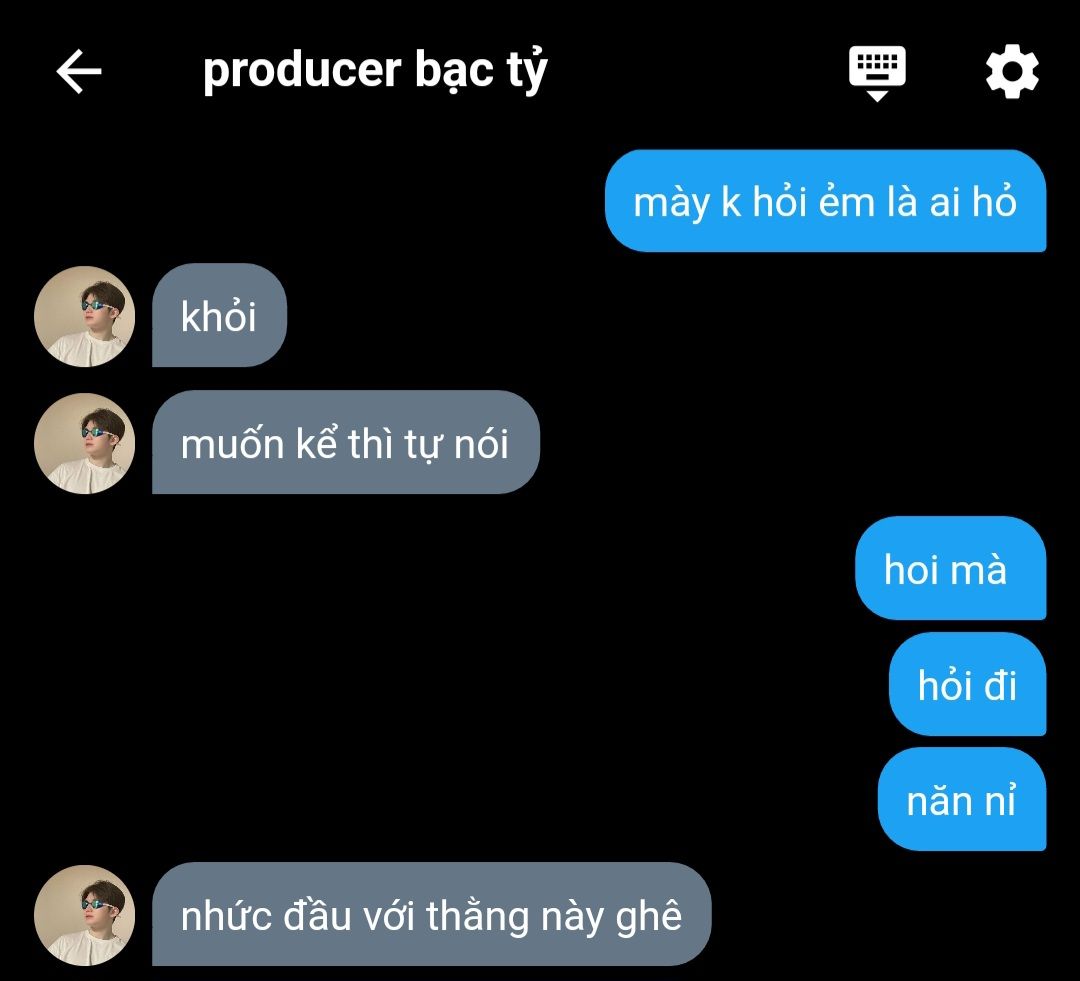This screenshot has width=1080, height=981.
Task: Click the "nhức đầu với thằng này ghê" bubble
Action: pos(431,915)
